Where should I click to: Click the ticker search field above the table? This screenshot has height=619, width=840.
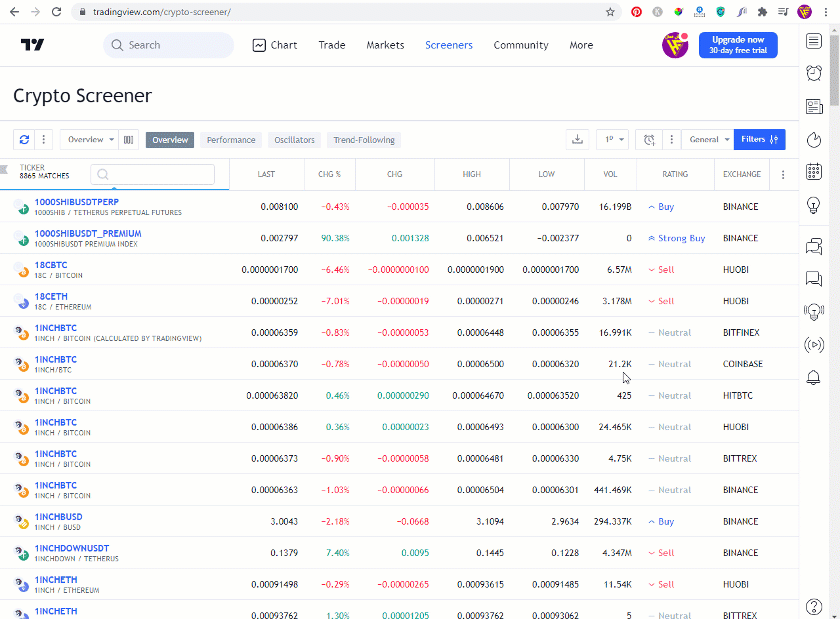[152, 175]
